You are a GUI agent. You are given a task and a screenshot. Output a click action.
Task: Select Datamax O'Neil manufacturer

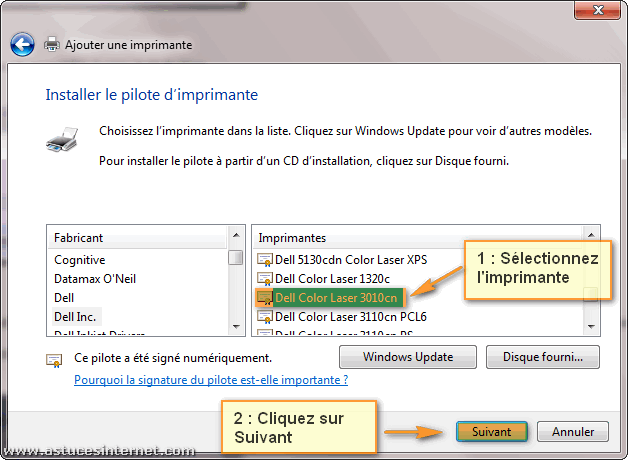95,279
